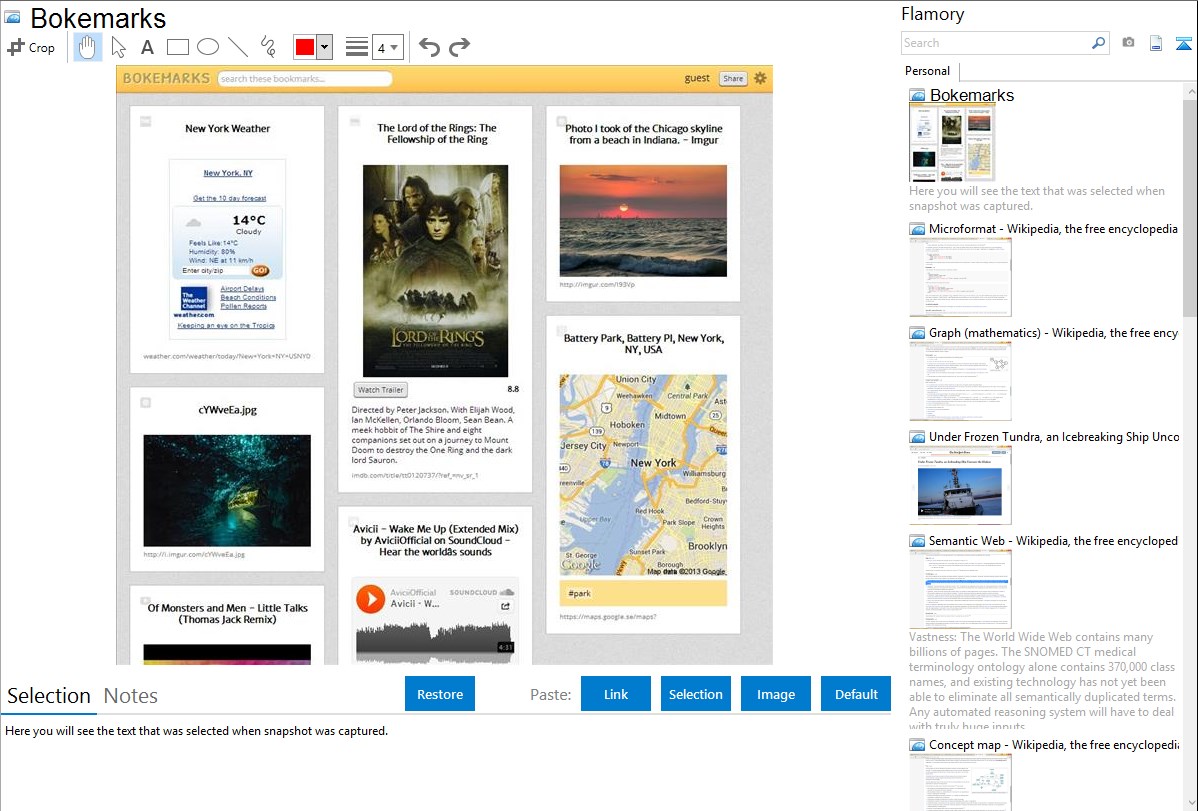
Task: Redo the last undone action
Action: (x=459, y=47)
